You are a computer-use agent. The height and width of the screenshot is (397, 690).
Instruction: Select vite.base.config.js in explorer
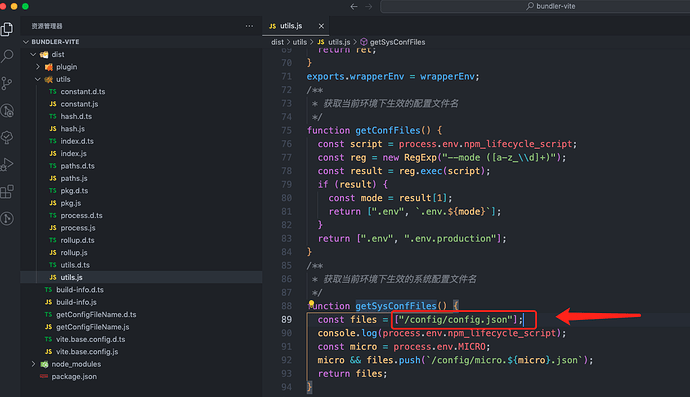tap(87, 352)
